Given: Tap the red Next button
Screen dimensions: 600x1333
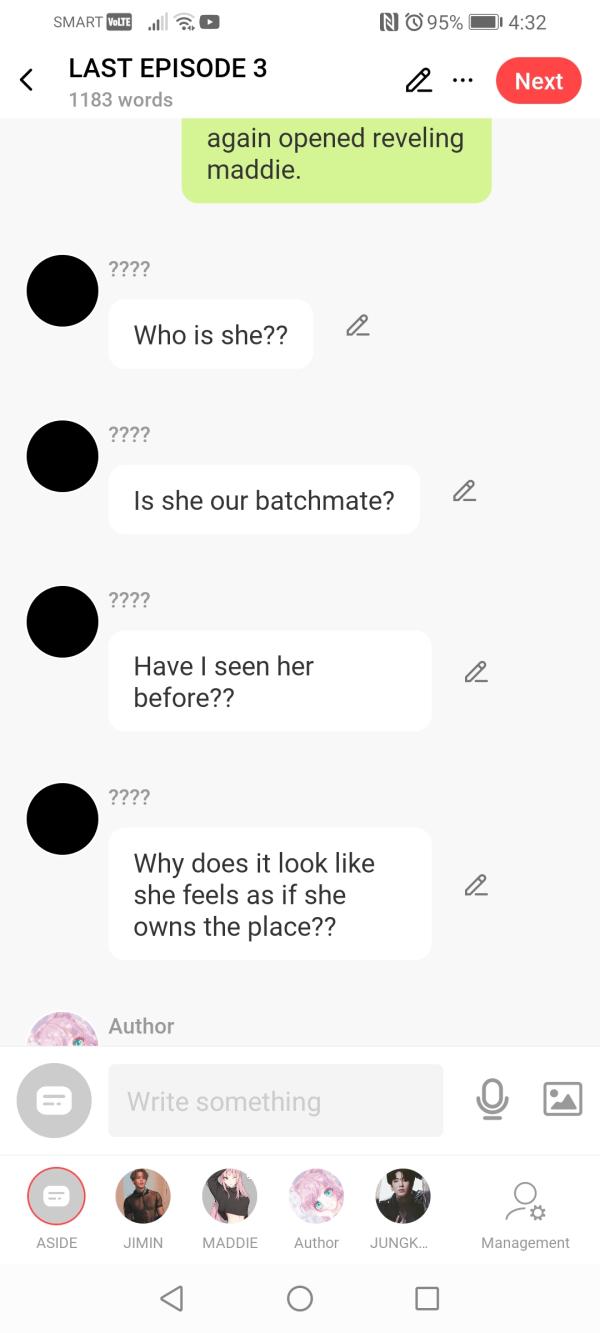Looking at the screenshot, I should (x=539, y=81).
